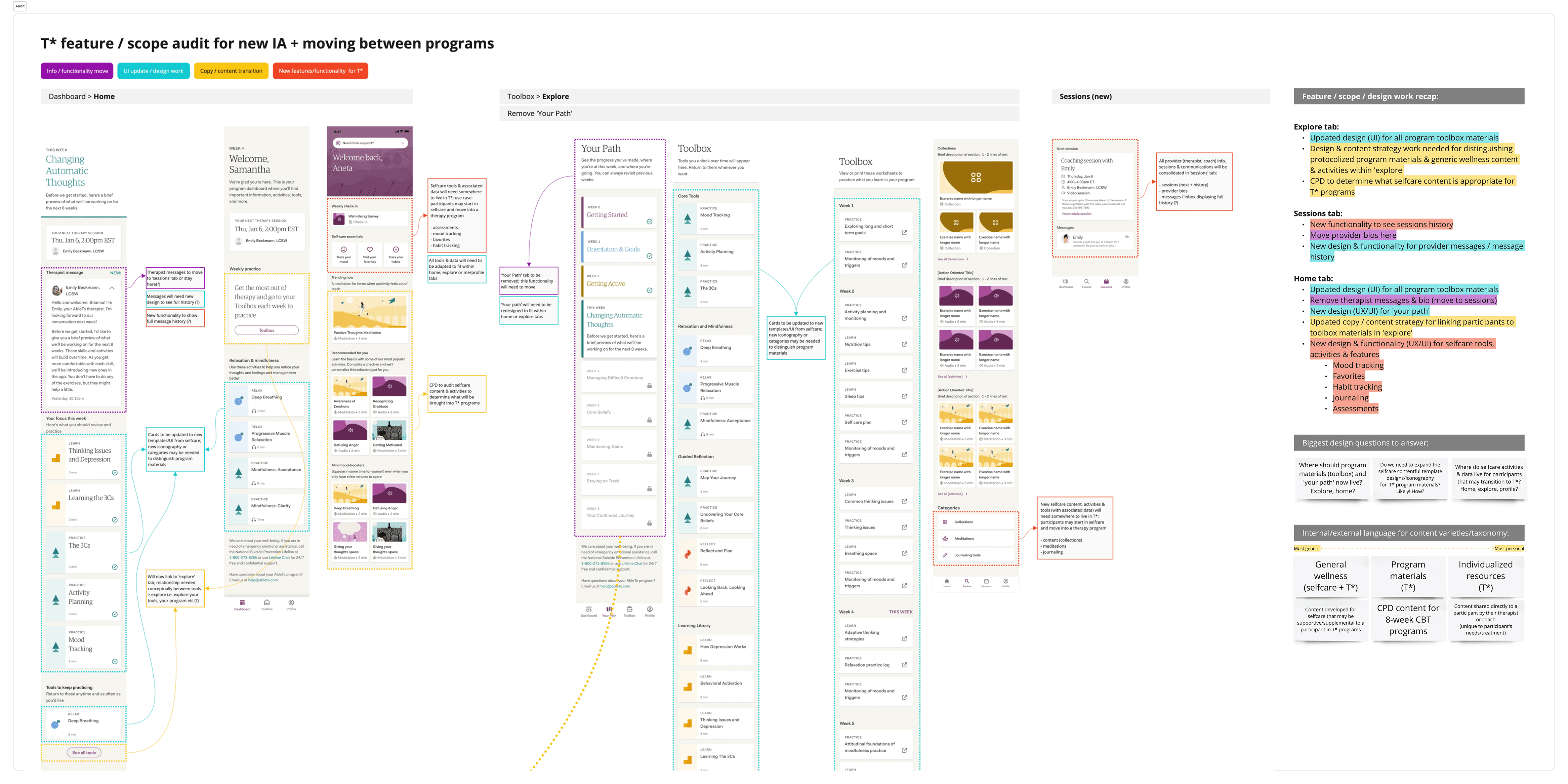Toggle the check on Thinking Issues and Depression focus card
This screenshot has height=784, width=1568.
pyautogui.click(x=115, y=473)
